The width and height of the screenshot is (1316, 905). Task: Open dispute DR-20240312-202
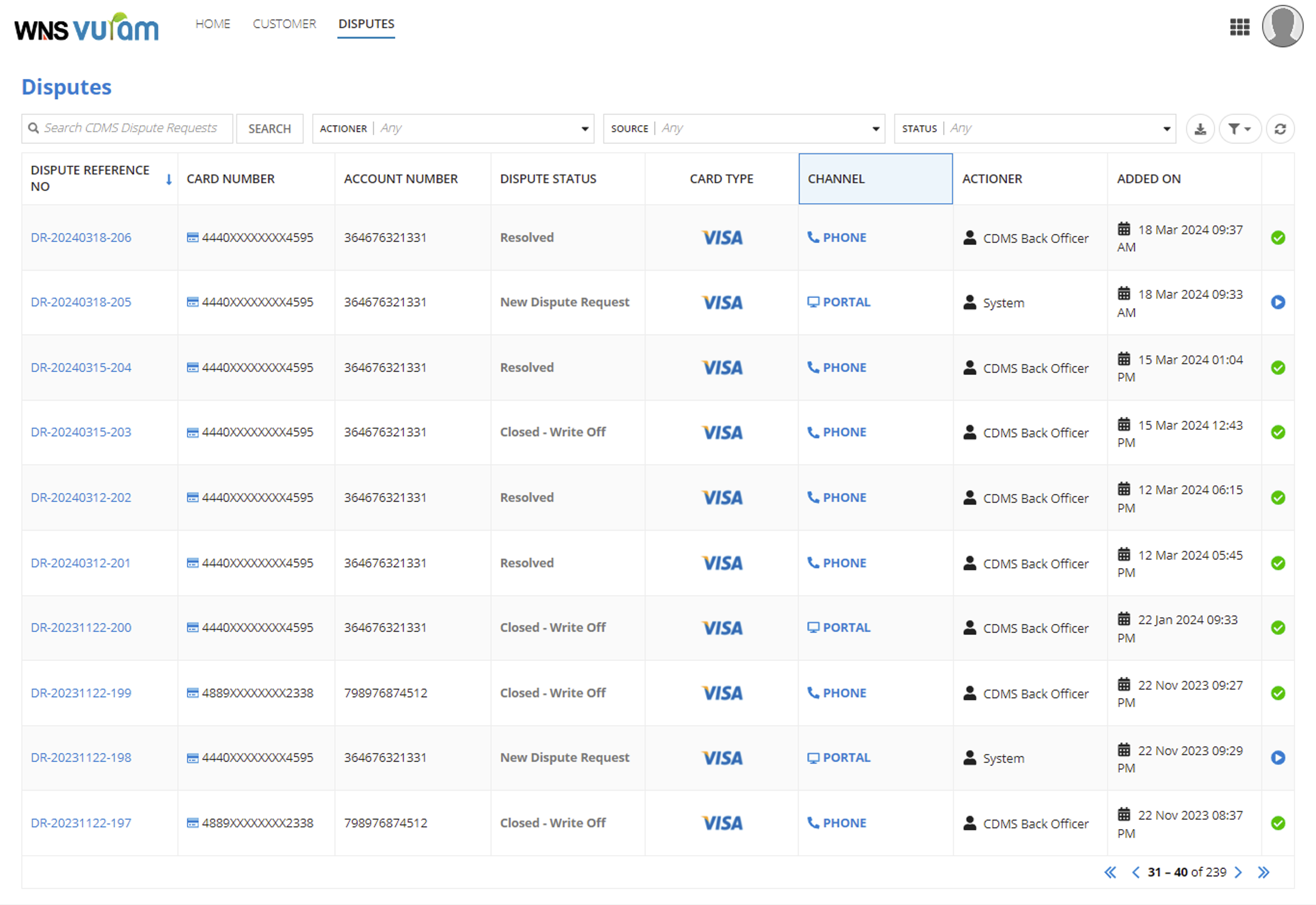tap(81, 497)
